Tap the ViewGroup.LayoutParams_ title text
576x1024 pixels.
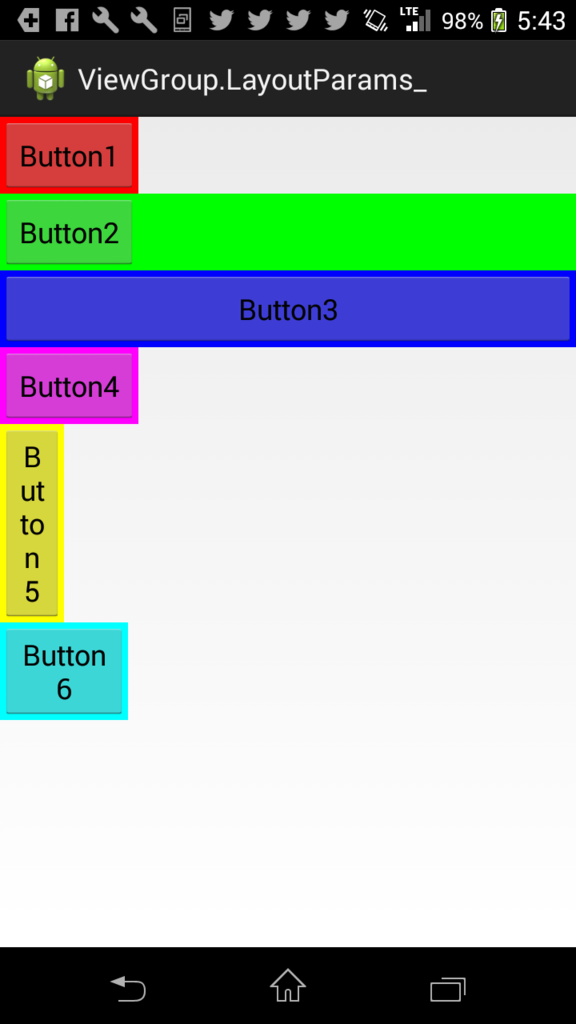pos(252,80)
